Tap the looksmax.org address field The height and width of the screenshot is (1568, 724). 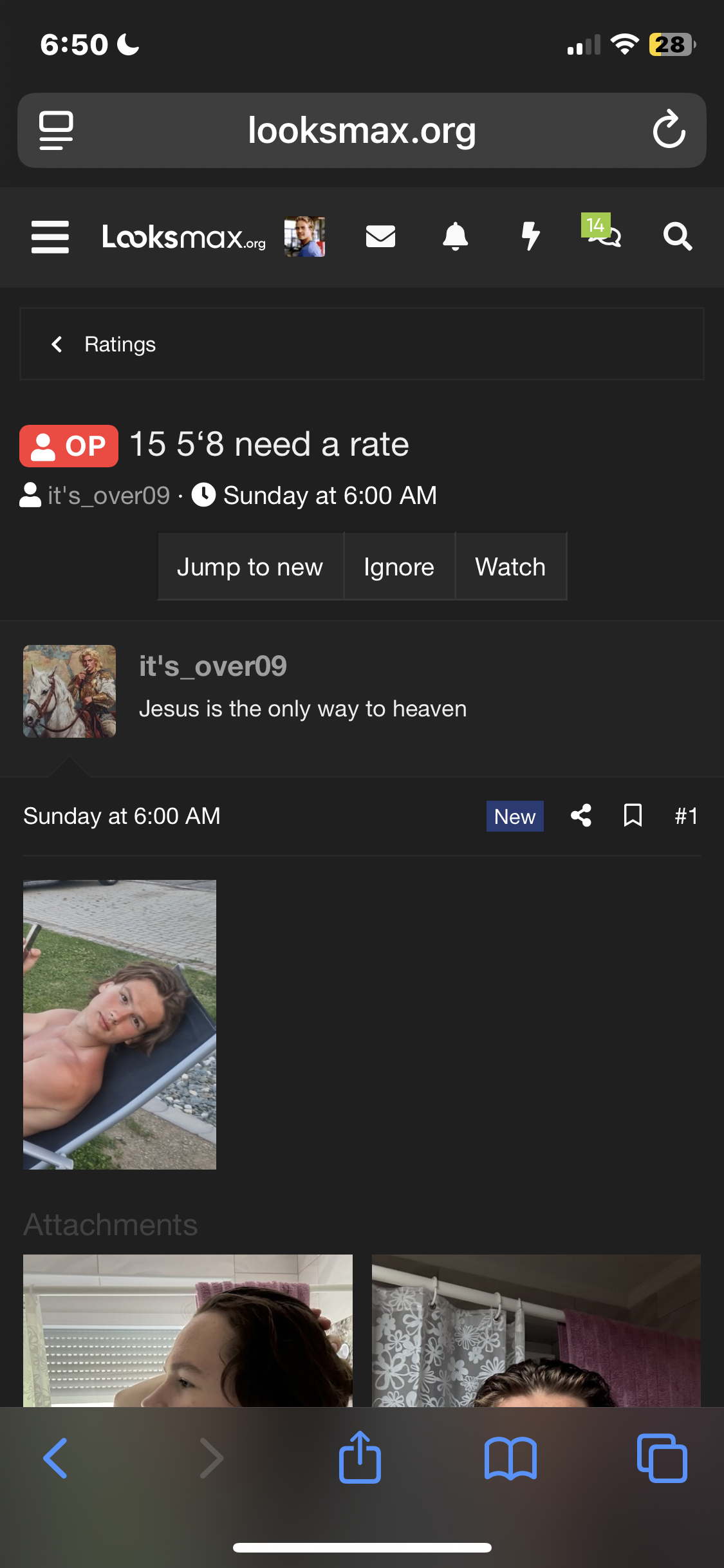click(362, 130)
